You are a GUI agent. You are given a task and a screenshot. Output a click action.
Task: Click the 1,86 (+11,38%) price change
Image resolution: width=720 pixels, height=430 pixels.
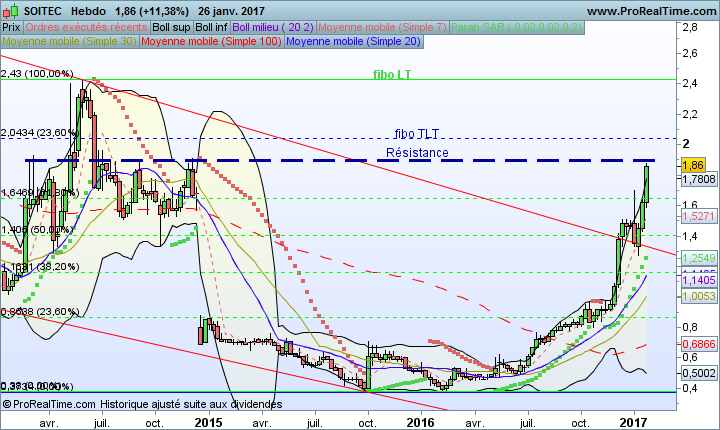point(152,11)
